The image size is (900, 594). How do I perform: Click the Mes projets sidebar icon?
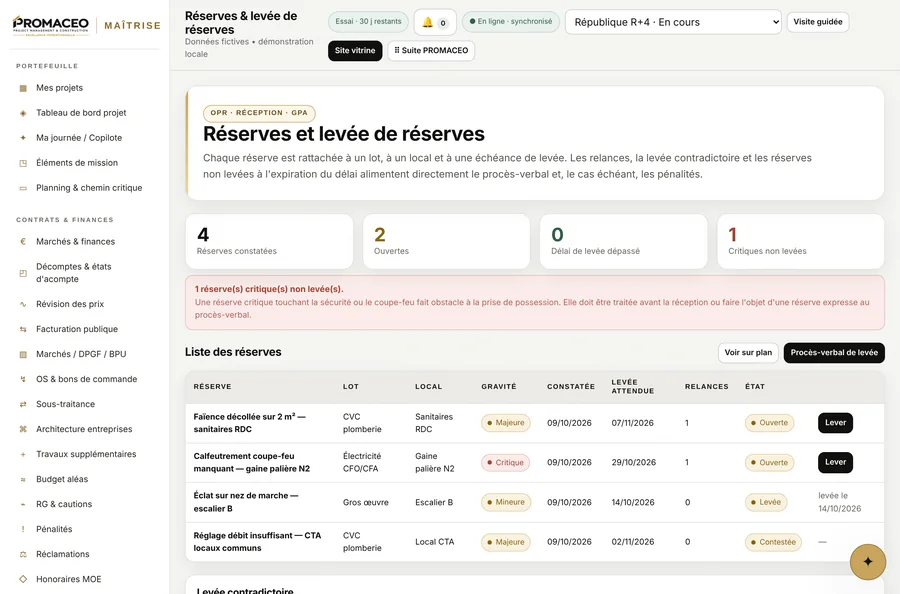[x=23, y=88]
